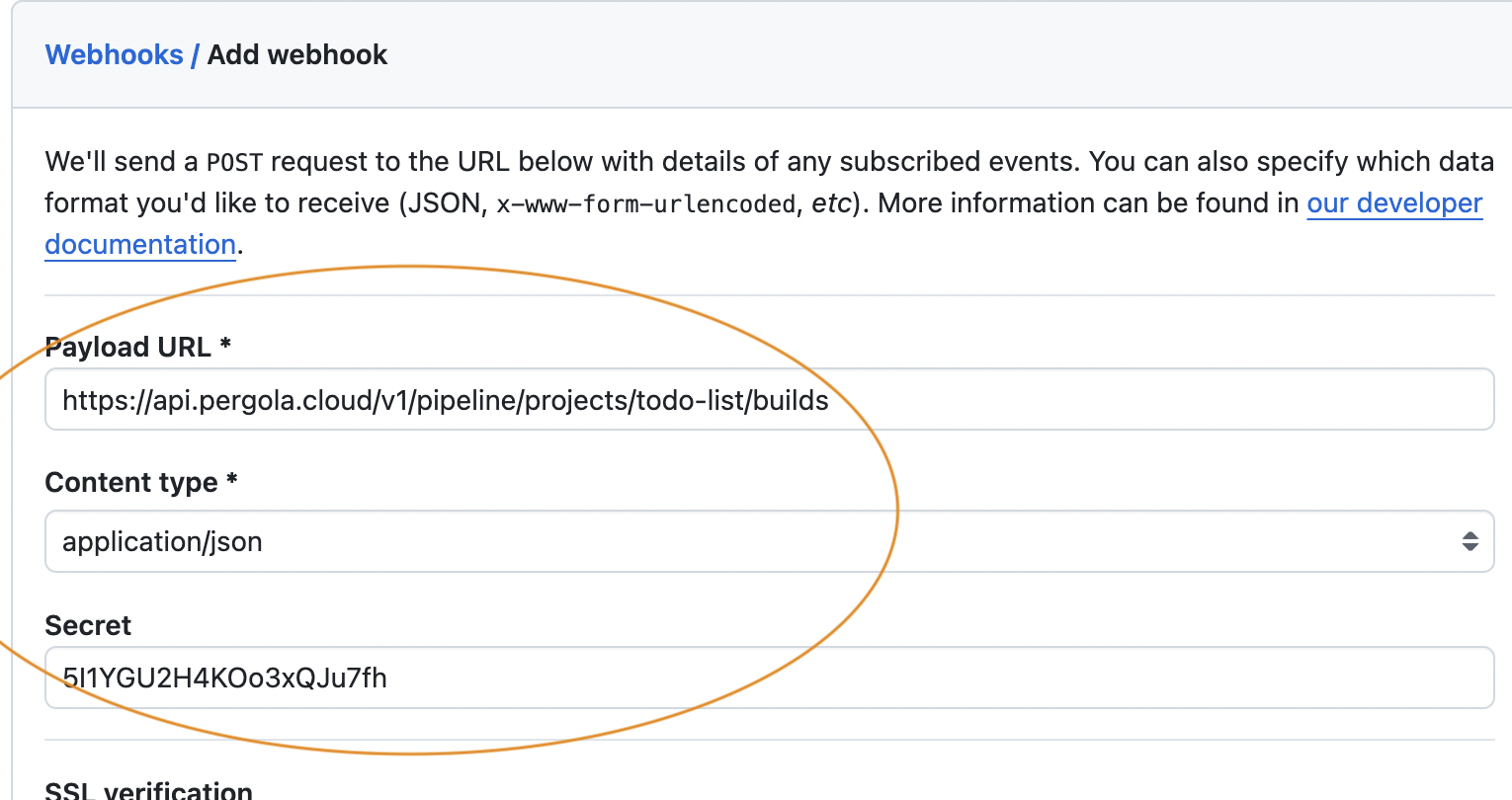Click the slash separator after Webhooks
1512x800 pixels.
tap(196, 54)
